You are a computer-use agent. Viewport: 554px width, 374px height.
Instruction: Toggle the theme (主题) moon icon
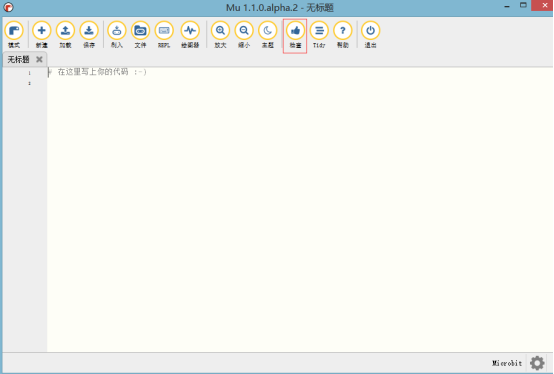tap(267, 34)
